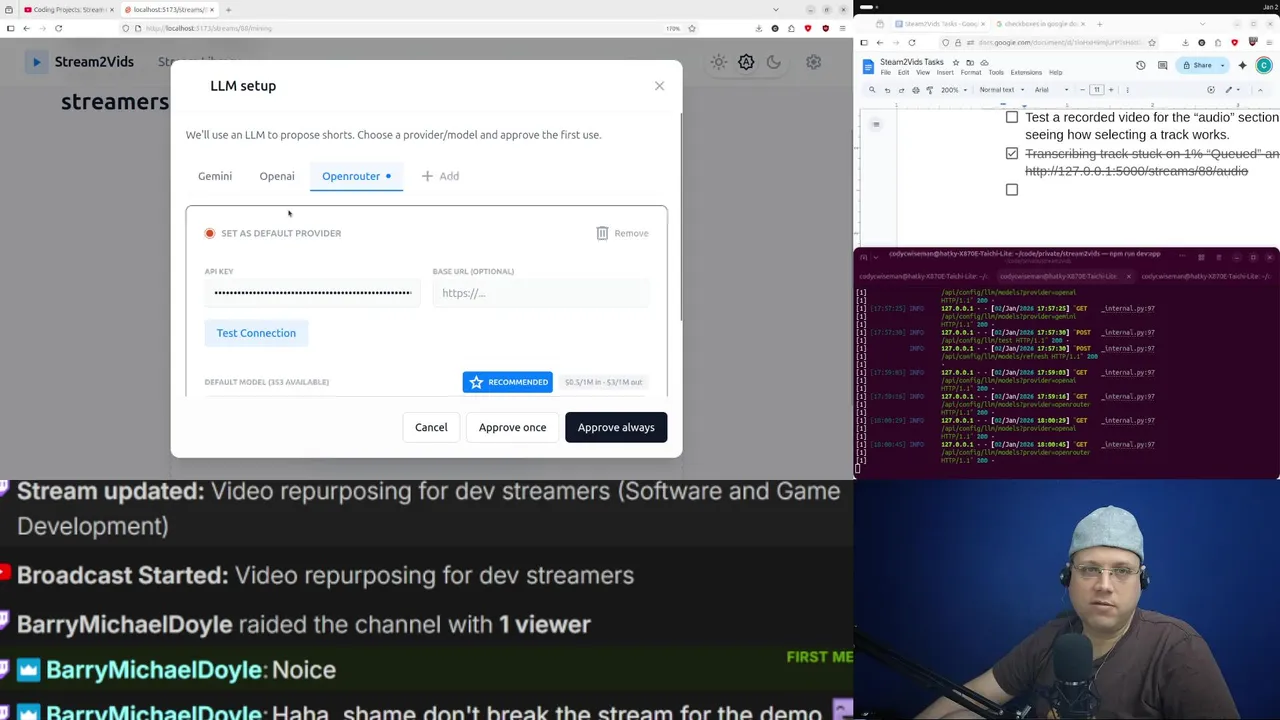Select the Docs paint format tool
The image size is (1280, 720).
[930, 90]
